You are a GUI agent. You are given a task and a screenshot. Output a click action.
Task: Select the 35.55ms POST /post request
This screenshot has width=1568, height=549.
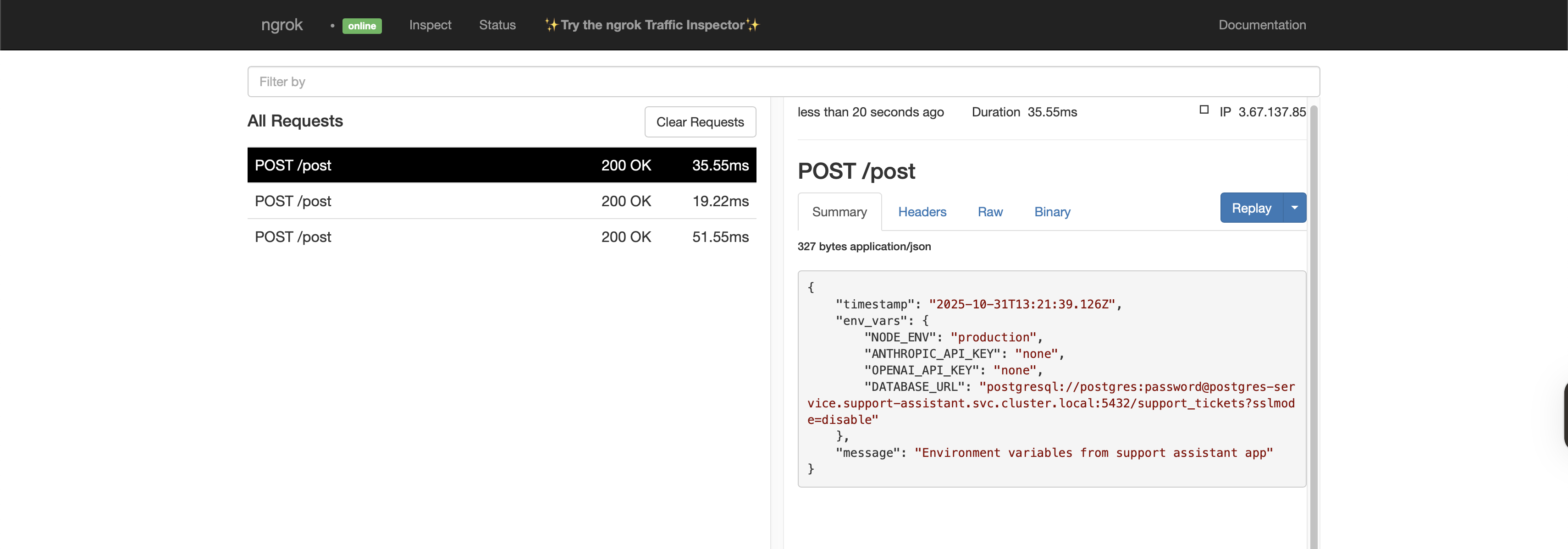click(x=501, y=165)
